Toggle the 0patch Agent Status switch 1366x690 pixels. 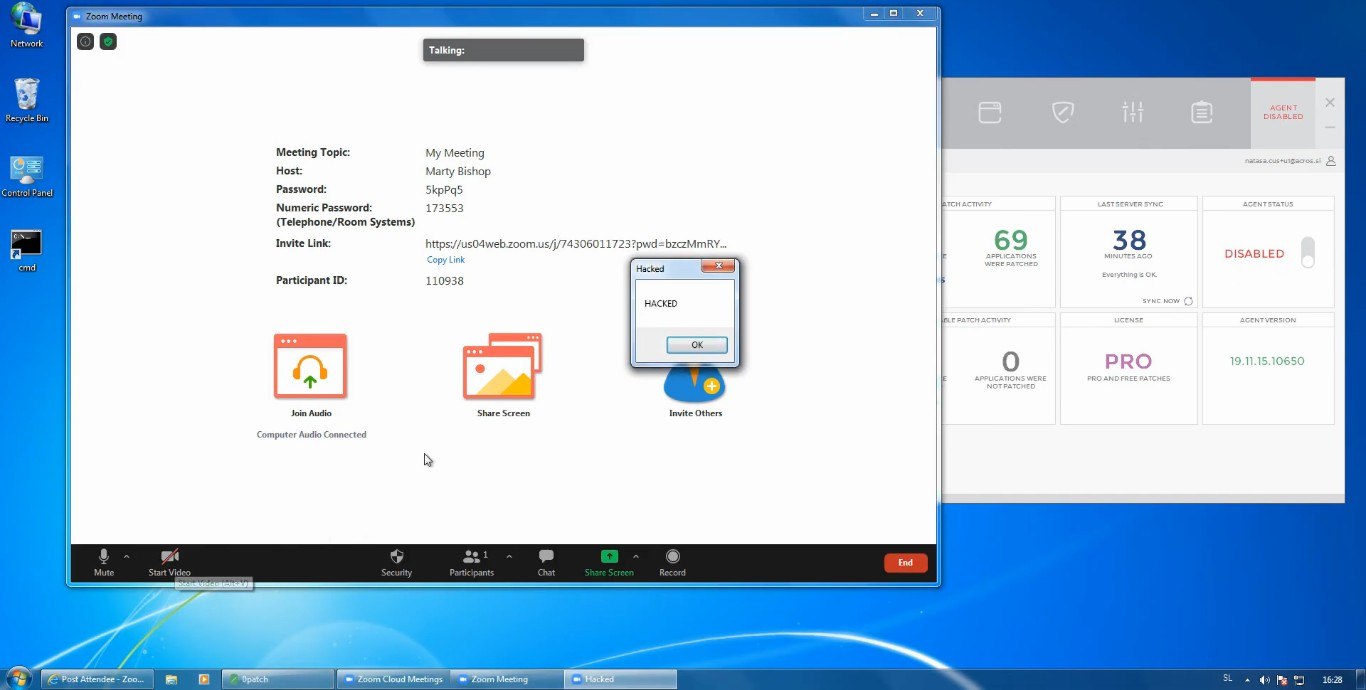pyautogui.click(x=1308, y=253)
